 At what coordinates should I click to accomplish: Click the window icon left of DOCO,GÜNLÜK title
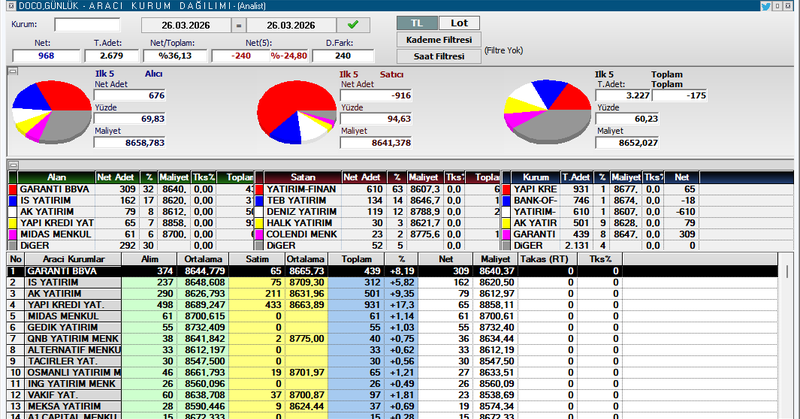(x=11, y=6)
